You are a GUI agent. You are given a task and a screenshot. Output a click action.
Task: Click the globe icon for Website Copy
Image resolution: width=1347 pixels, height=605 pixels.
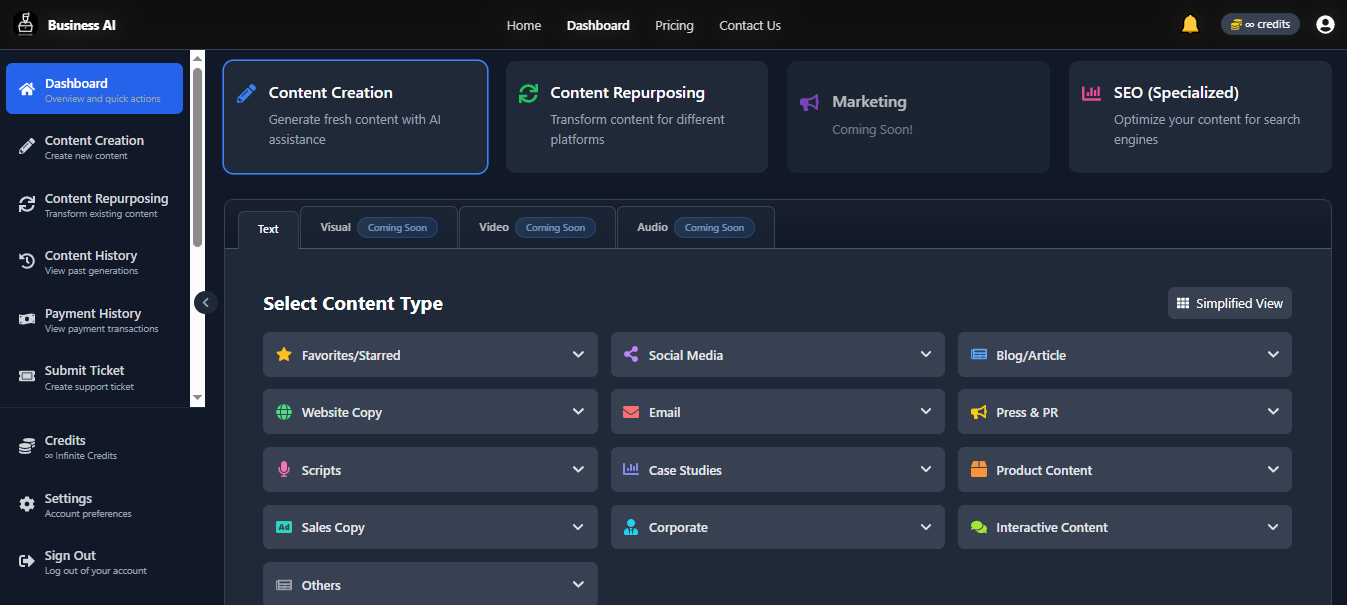(284, 412)
